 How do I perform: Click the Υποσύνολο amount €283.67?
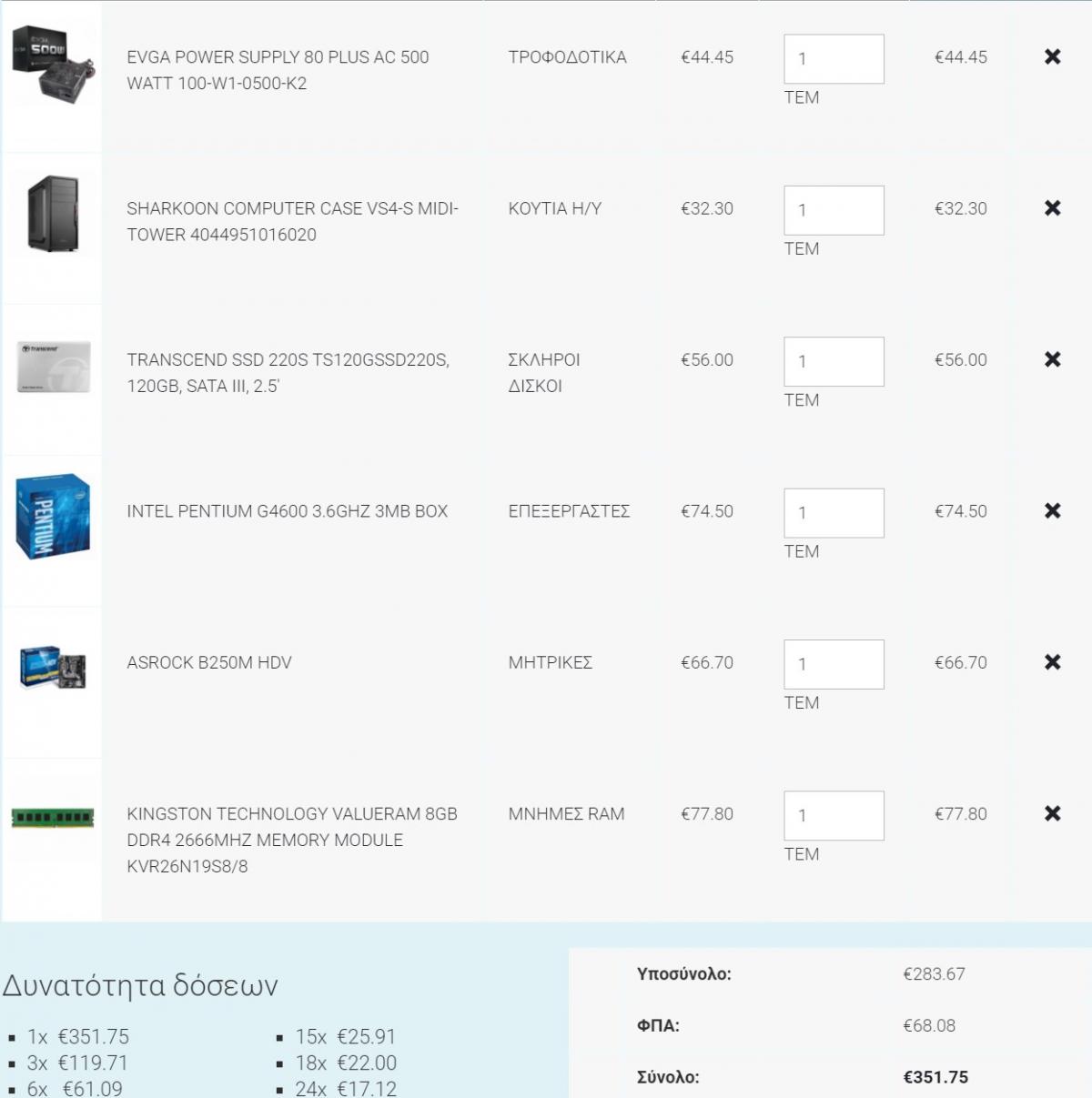pos(934,973)
